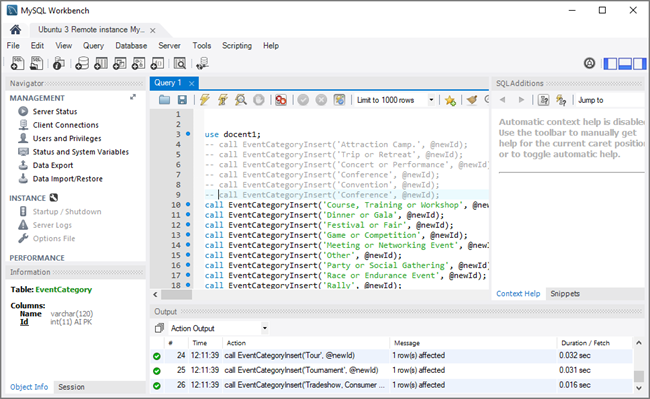Toggle the right sidebar panel visibility

coord(639,63)
